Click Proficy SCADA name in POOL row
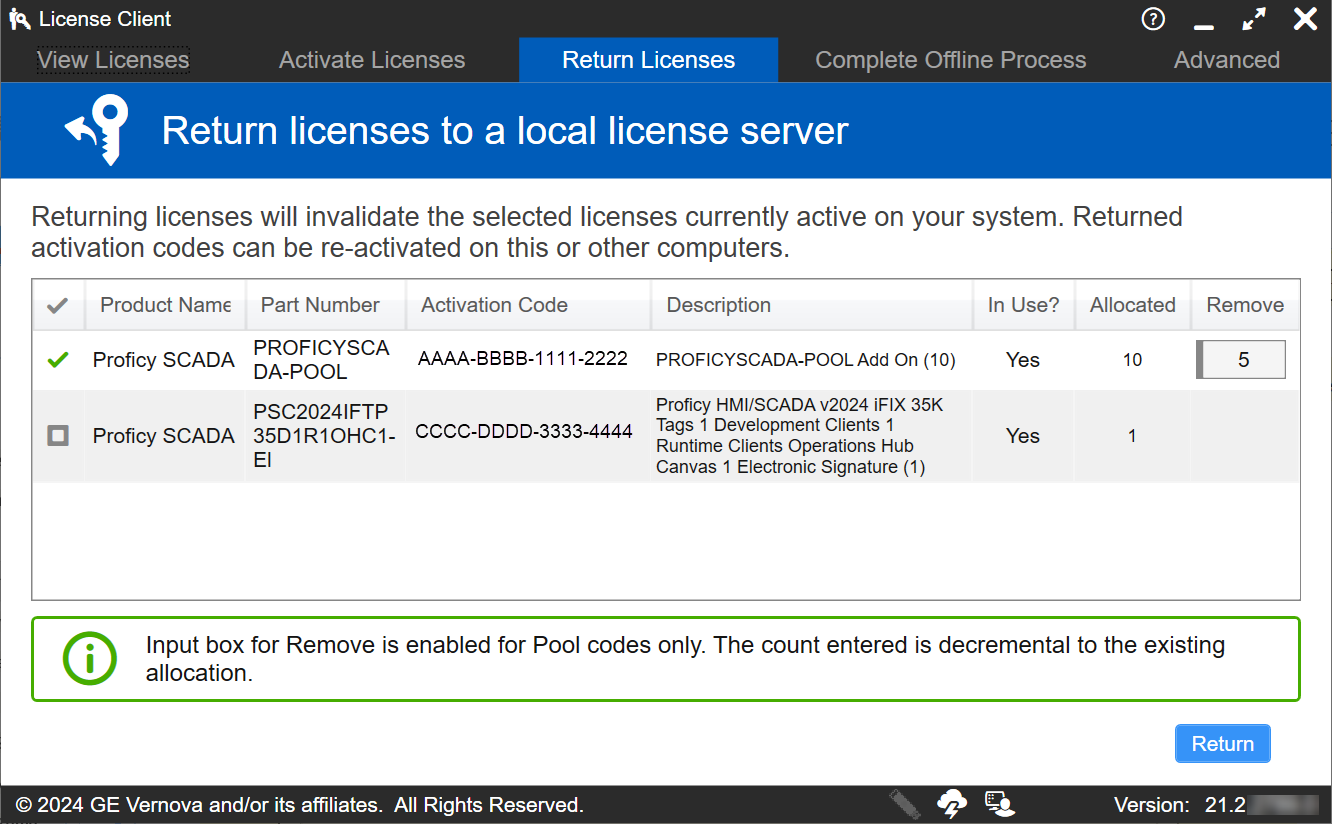This screenshot has width=1332, height=824. (164, 360)
